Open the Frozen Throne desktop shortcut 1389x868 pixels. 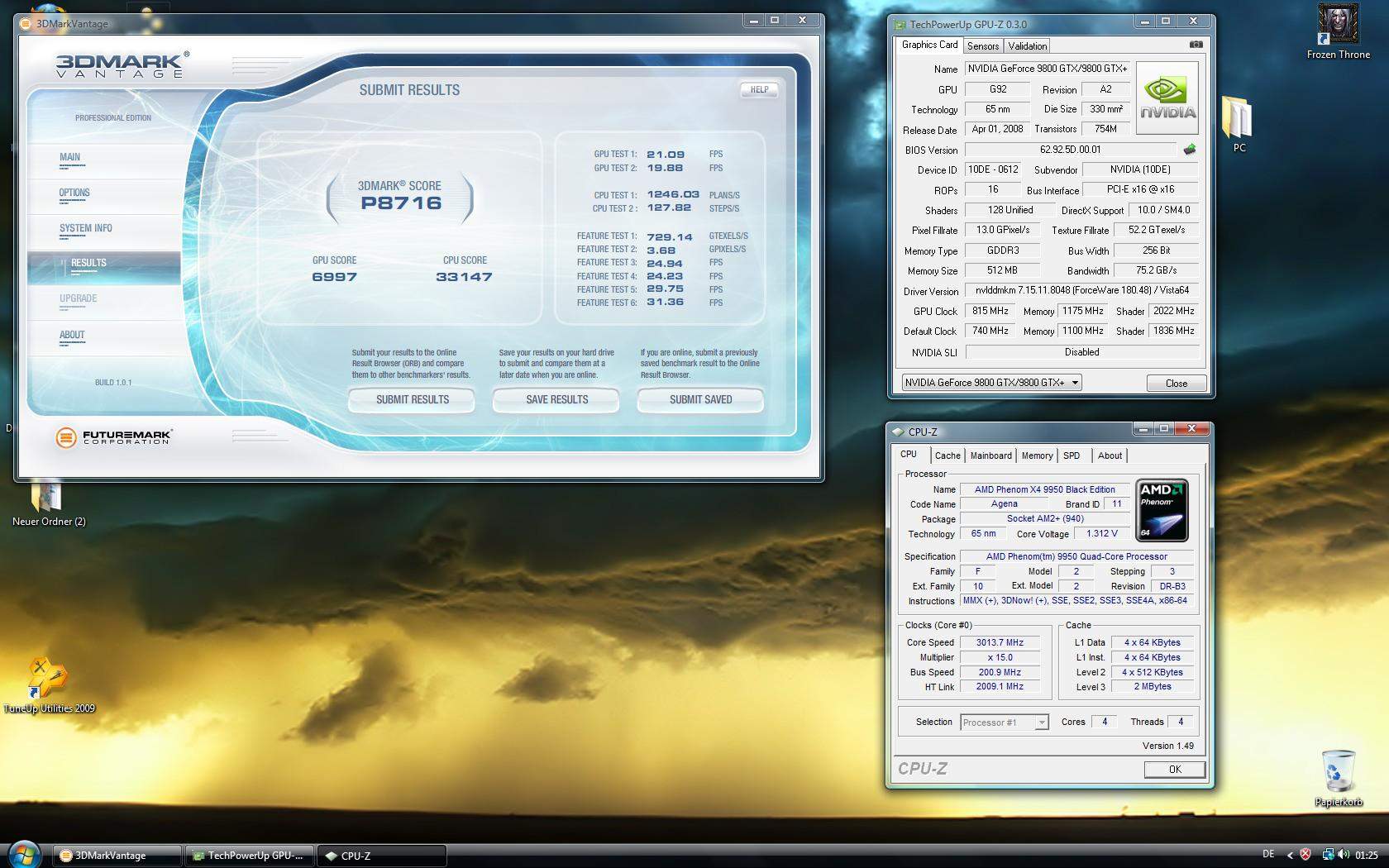(1338, 31)
